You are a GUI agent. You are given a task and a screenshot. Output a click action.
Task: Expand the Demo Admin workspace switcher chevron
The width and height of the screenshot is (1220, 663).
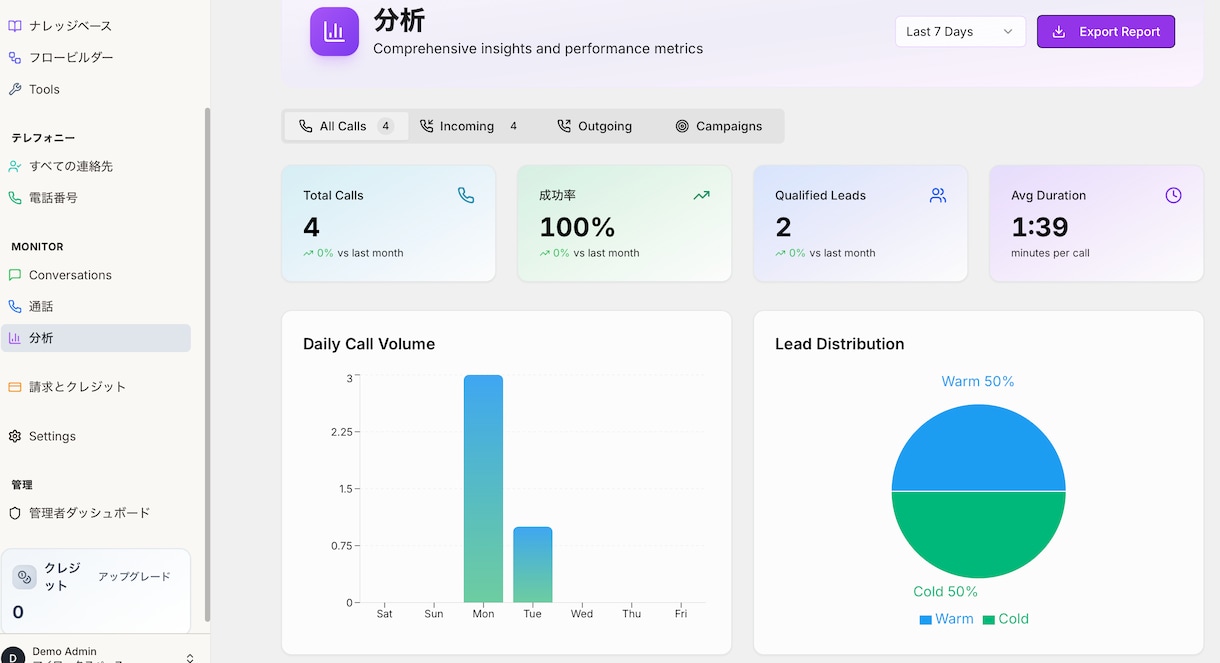pos(190,657)
